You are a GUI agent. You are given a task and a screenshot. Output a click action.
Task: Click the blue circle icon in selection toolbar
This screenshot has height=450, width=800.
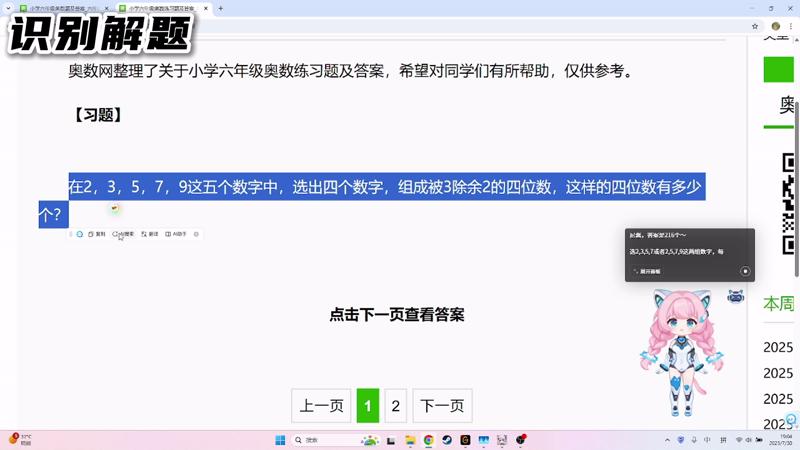pos(80,234)
